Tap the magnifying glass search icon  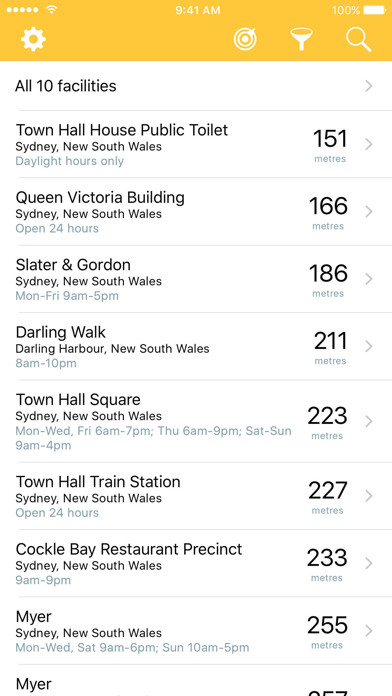coord(359,40)
